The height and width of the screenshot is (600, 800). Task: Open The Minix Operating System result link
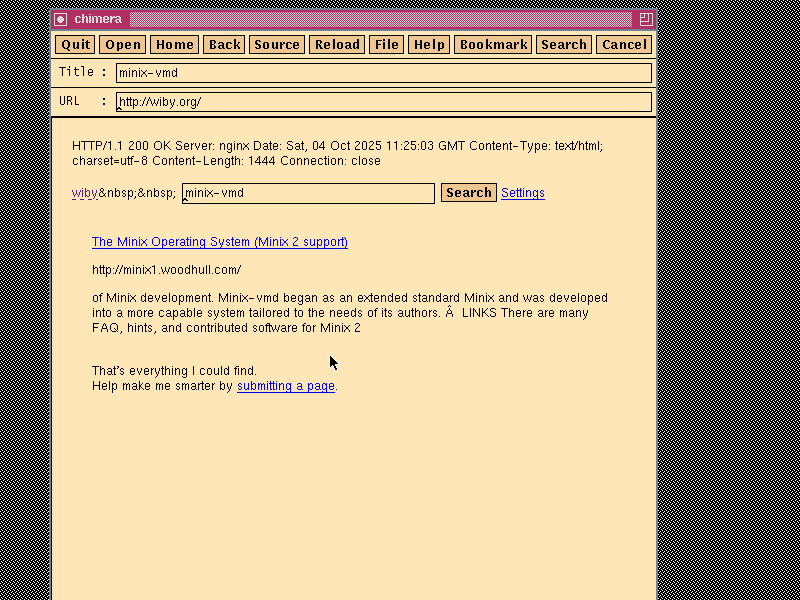coord(219,242)
